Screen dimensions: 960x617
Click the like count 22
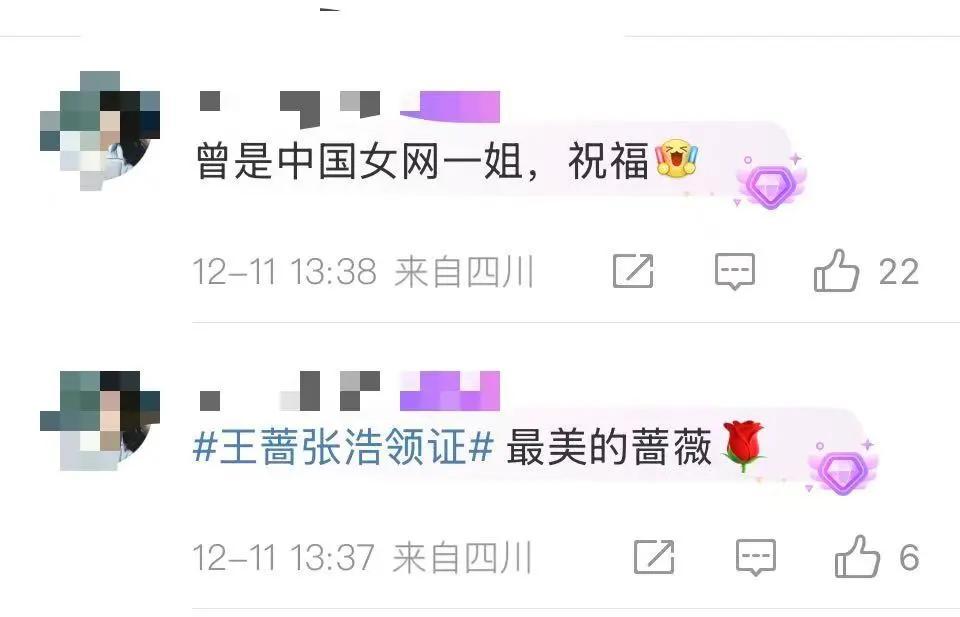[x=899, y=271]
